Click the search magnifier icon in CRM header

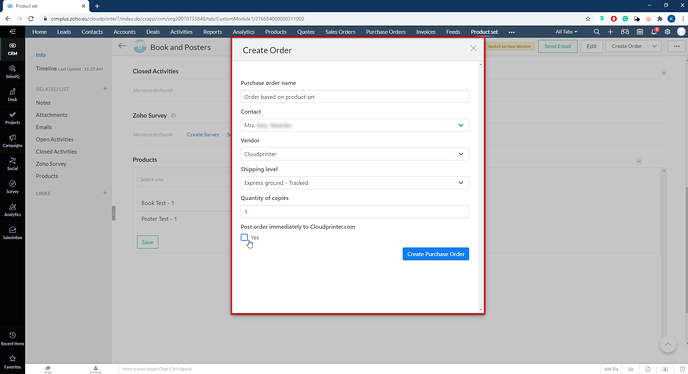[596, 32]
